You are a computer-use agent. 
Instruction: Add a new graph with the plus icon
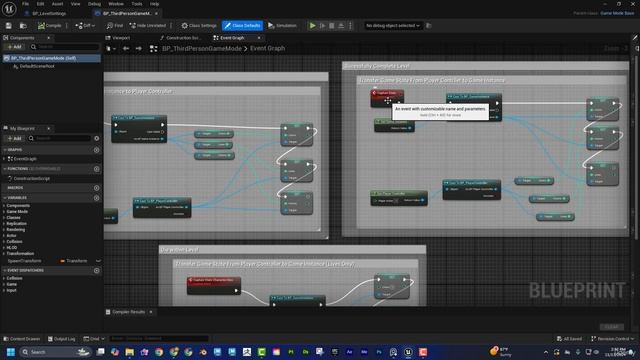(x=97, y=150)
